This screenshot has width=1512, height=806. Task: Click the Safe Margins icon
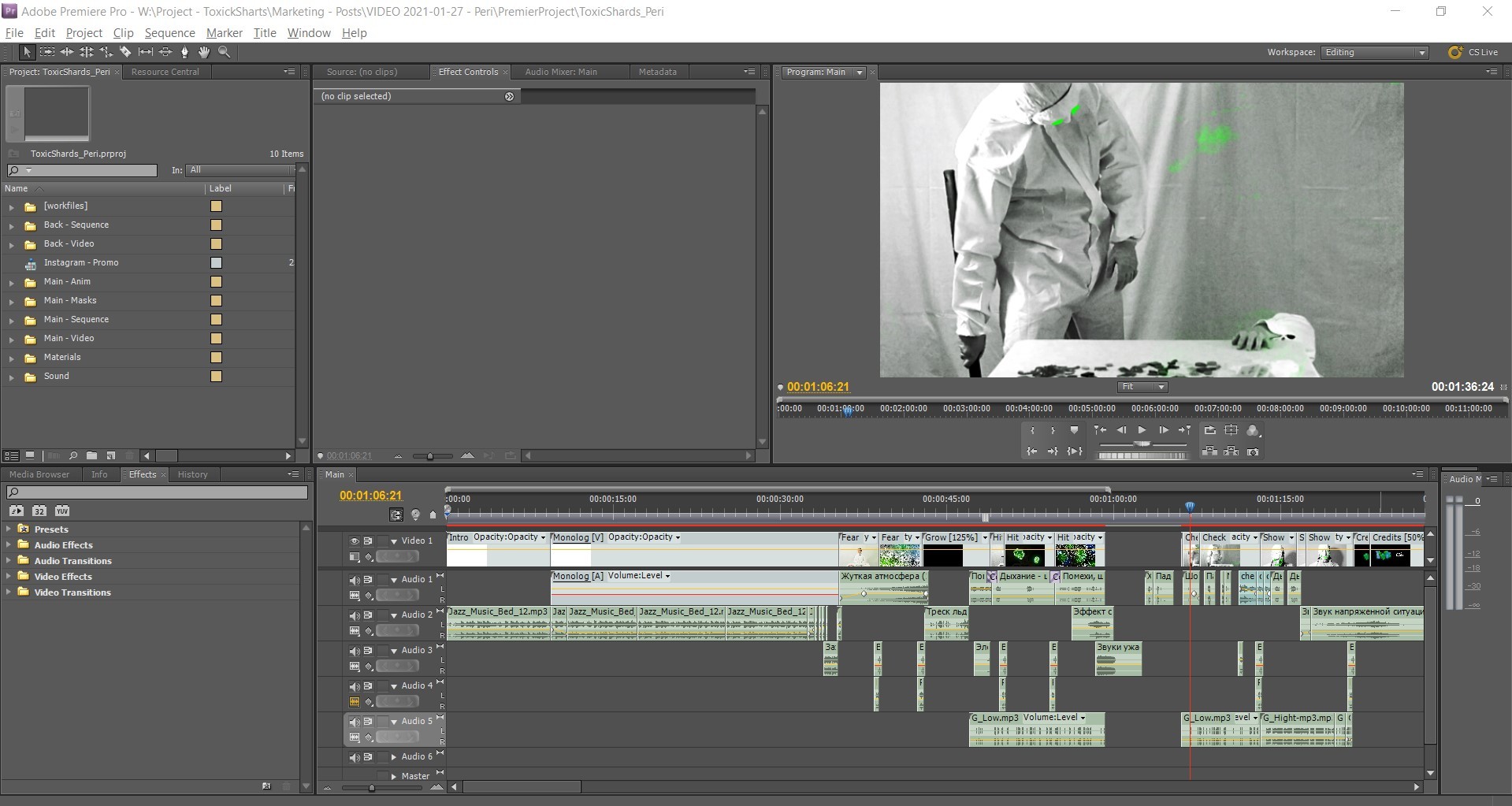click(1231, 430)
